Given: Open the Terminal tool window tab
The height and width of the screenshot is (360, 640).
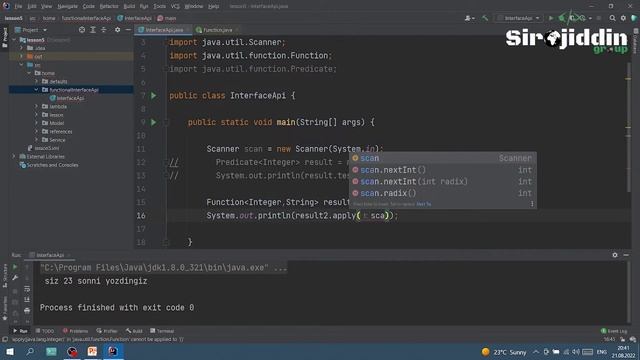Looking at the screenshot, I should pyautogui.click(x=162, y=331).
